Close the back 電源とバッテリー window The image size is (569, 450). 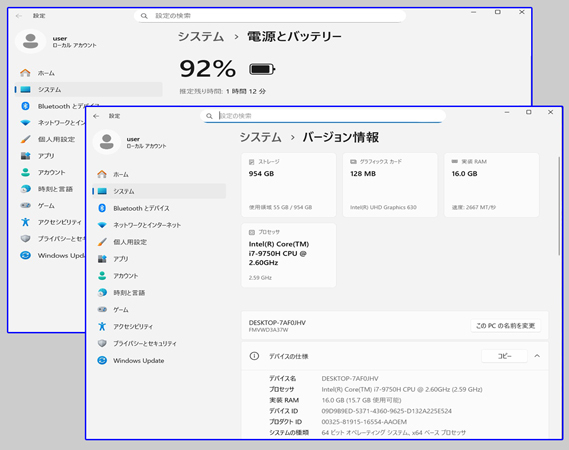pos(522,12)
